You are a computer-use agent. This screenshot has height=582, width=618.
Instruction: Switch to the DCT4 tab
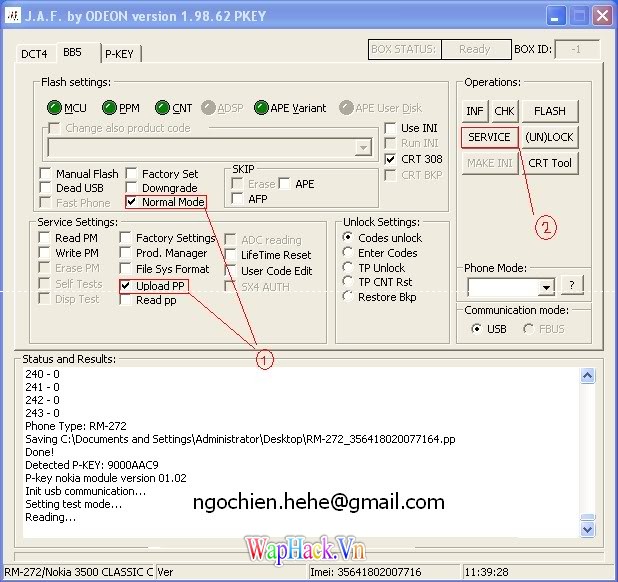(x=34, y=54)
